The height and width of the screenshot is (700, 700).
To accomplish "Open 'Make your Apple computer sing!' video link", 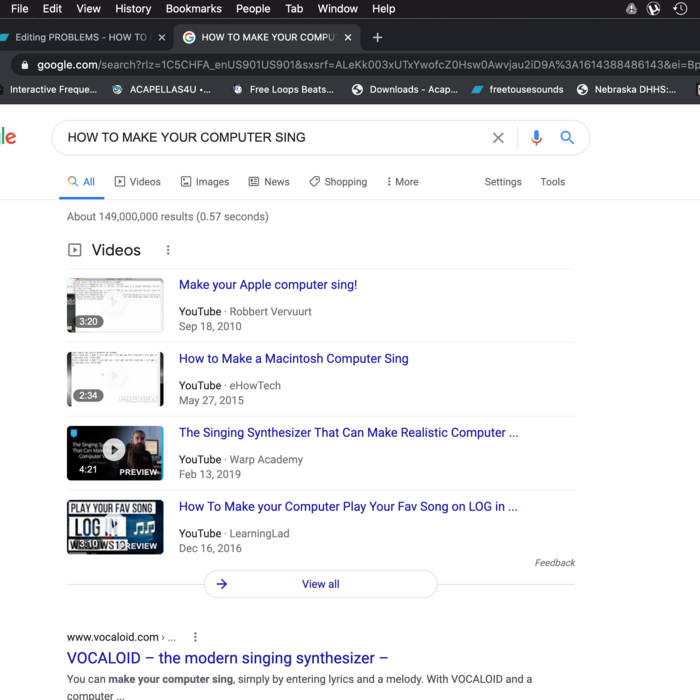I will pyautogui.click(x=267, y=285).
